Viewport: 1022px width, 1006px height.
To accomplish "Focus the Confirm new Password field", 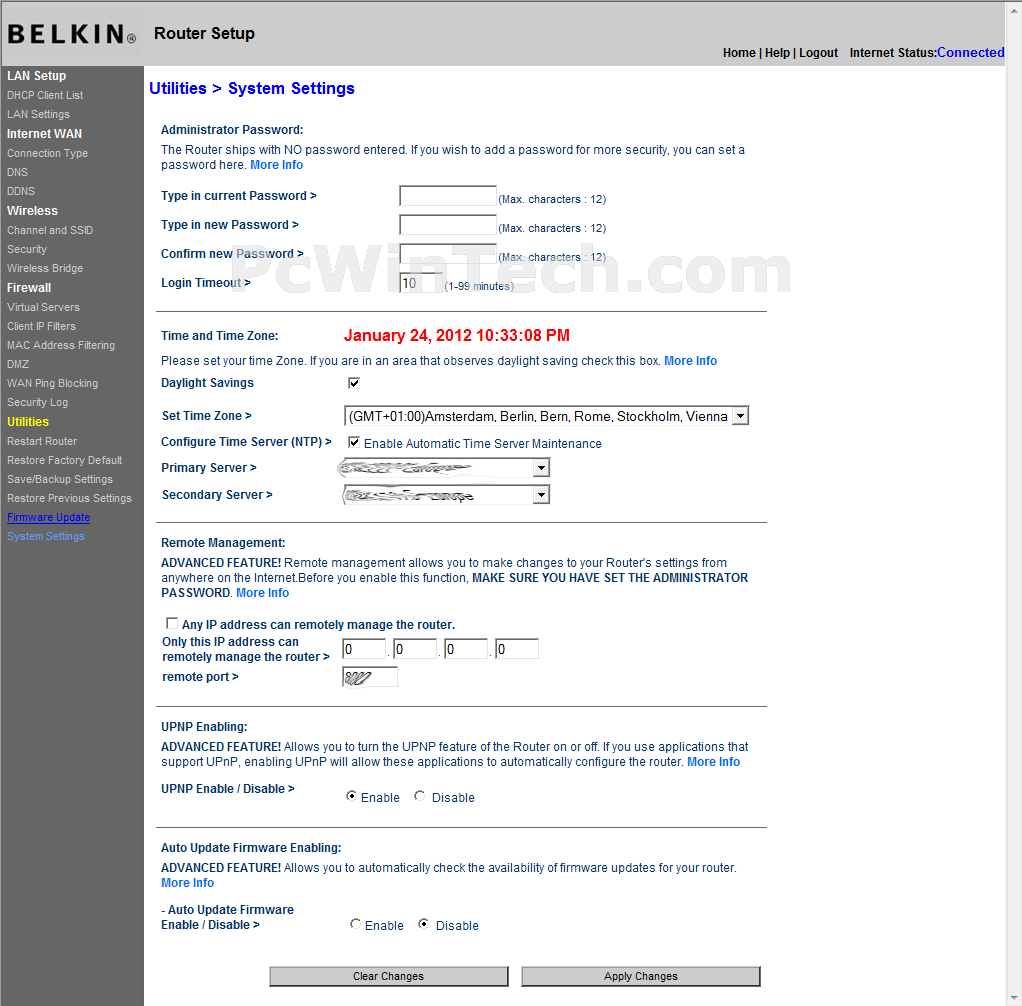I will 448,254.
